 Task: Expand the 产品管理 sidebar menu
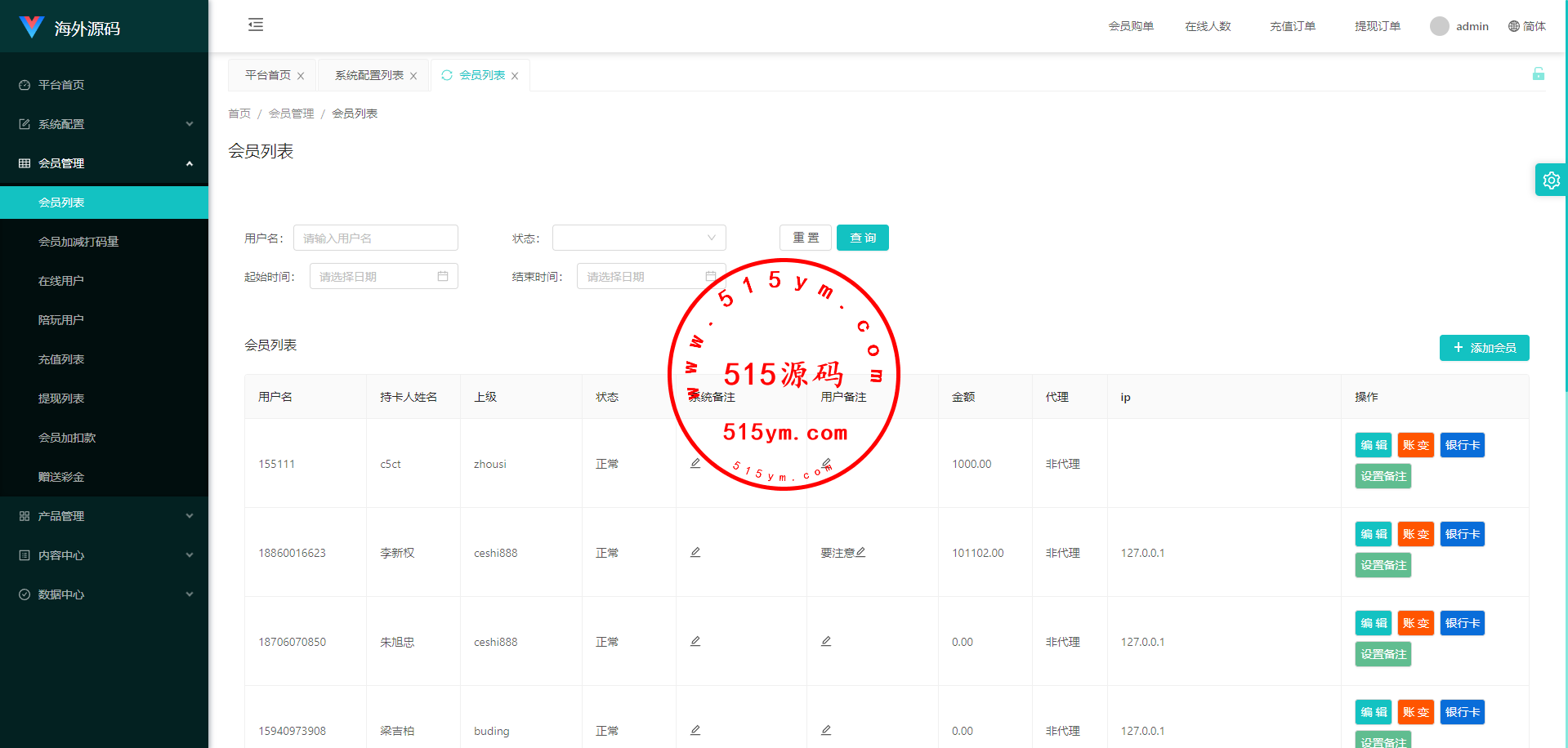[x=104, y=516]
